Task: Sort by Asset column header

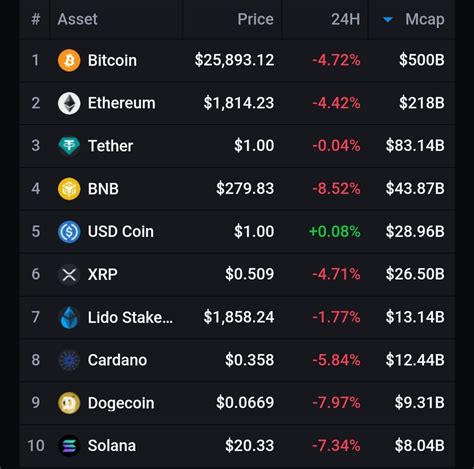Action: click(x=77, y=19)
